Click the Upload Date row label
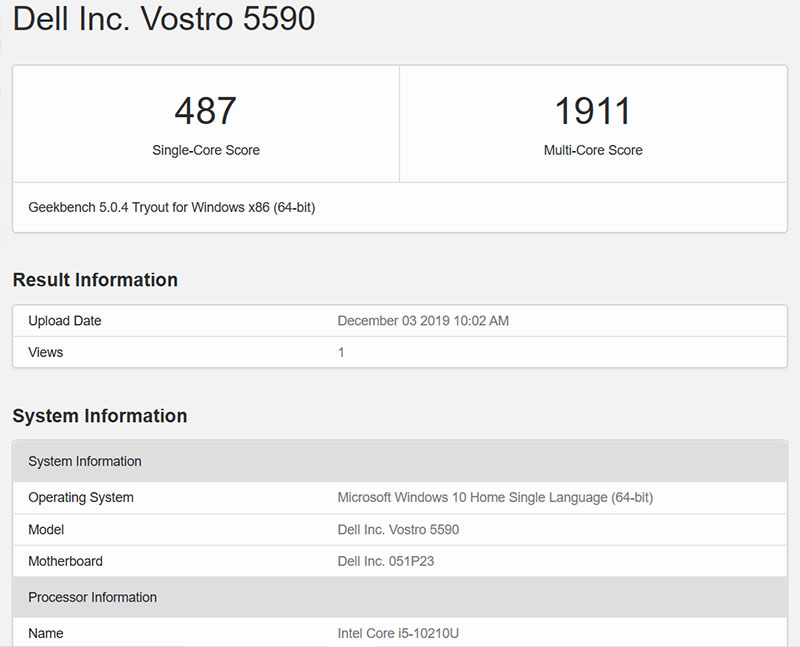 [x=65, y=321]
